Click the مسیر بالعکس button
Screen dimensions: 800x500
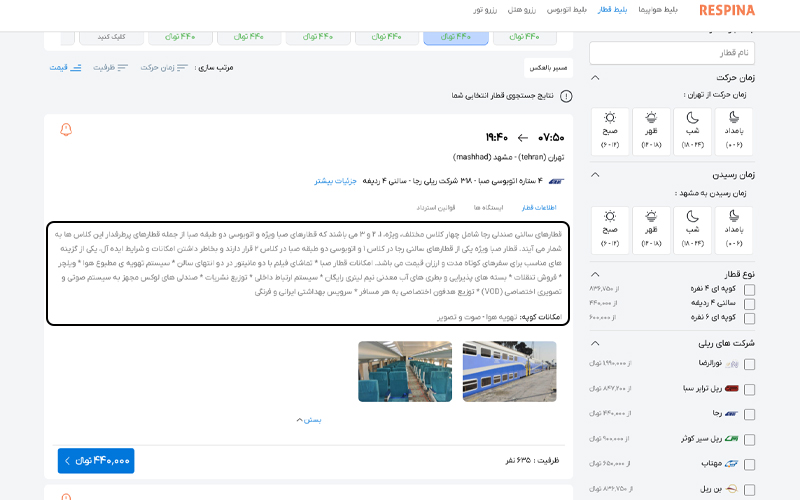point(548,68)
